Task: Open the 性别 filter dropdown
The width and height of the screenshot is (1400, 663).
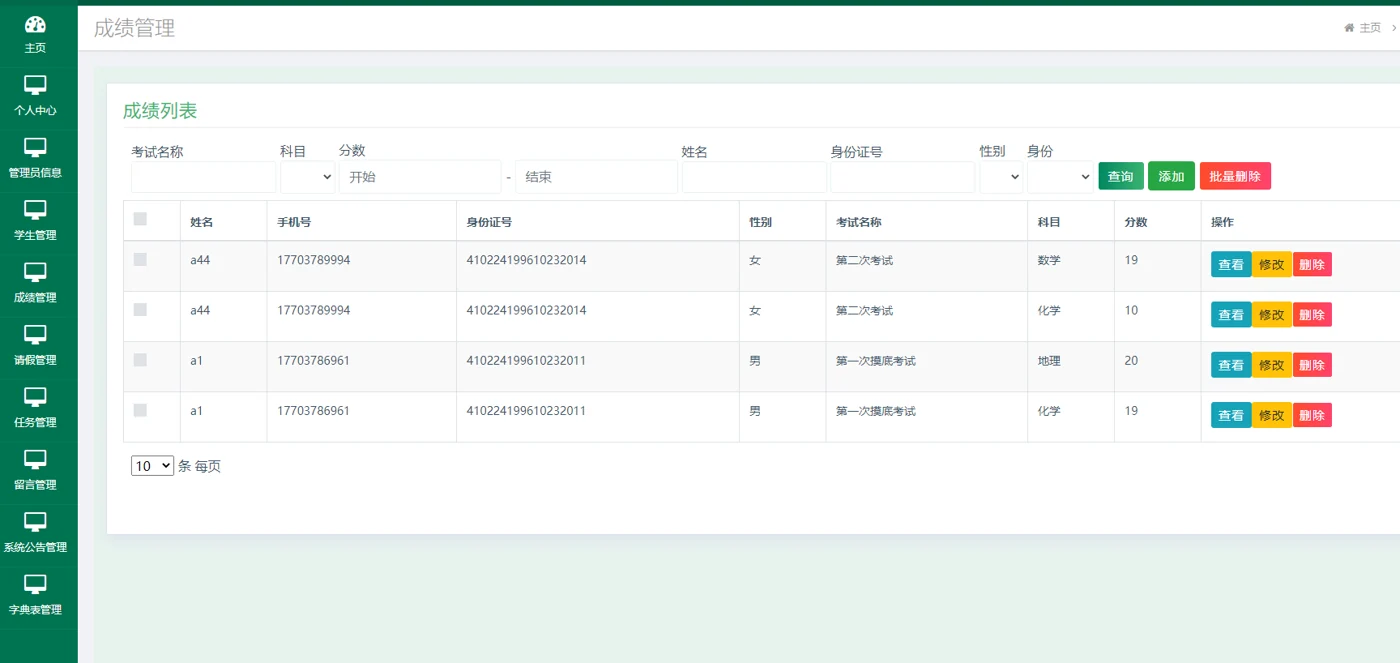Action: pyautogui.click(x=1001, y=177)
